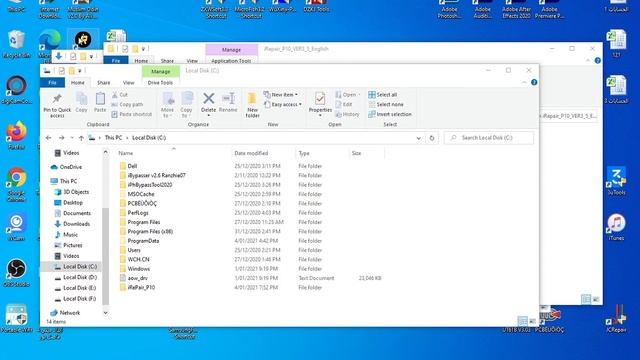Sort by Size column header

coord(357,153)
